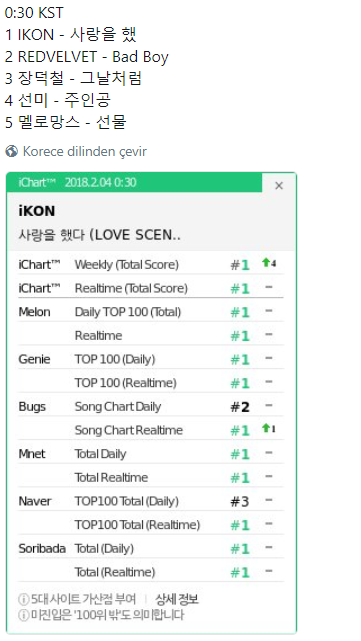This screenshot has height=641, width=361.
Task: Click the #3 rank on Naver TOP100 Daily
Action: pyautogui.click(x=240, y=501)
